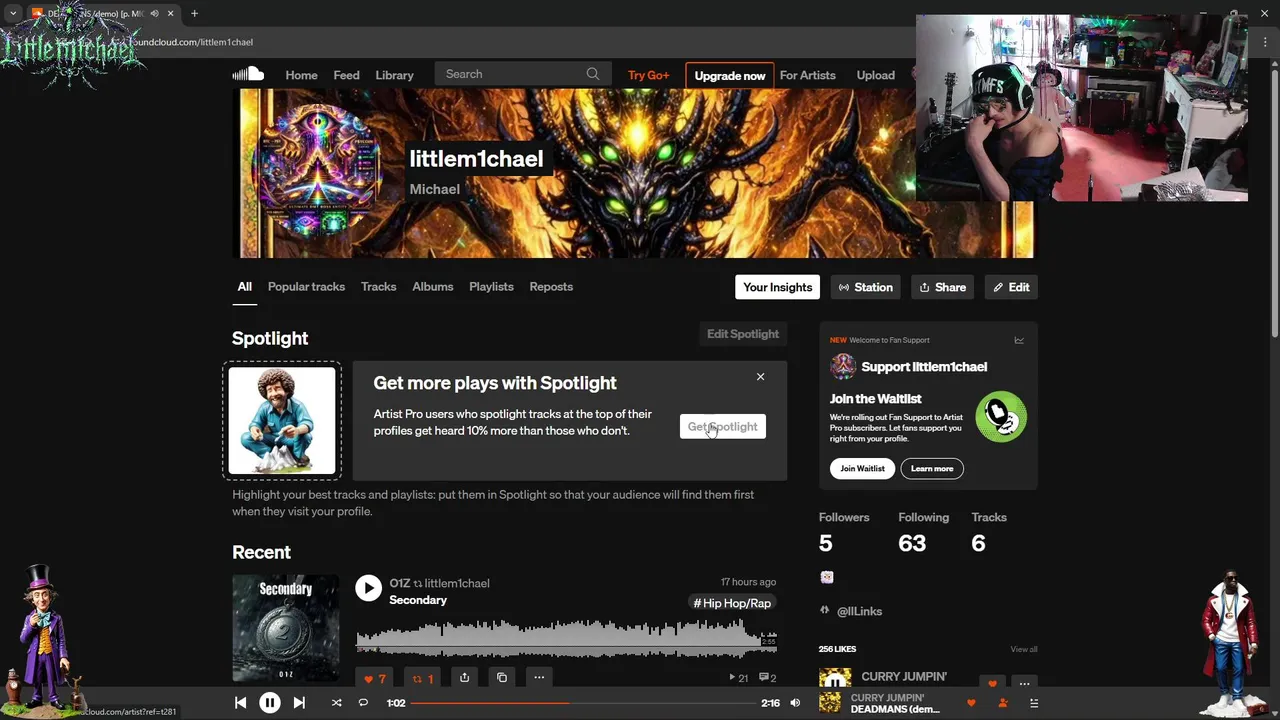1280x720 pixels.
Task: Open the Followers count
Action: (844, 533)
